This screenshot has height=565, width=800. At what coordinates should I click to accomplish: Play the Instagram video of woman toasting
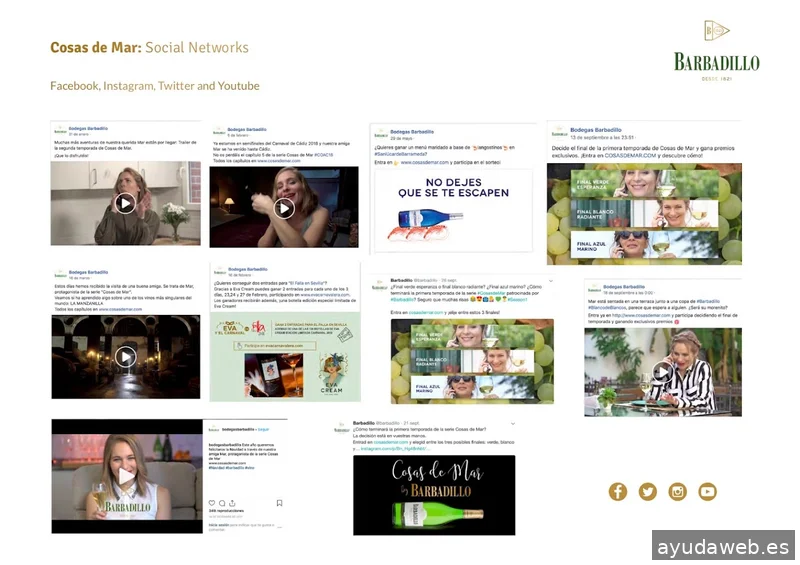pos(126,477)
